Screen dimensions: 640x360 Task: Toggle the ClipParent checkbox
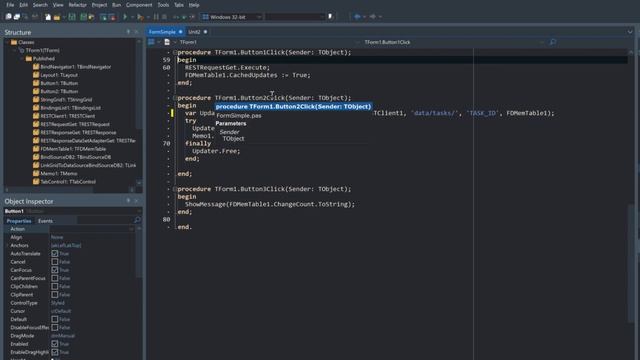(55, 294)
